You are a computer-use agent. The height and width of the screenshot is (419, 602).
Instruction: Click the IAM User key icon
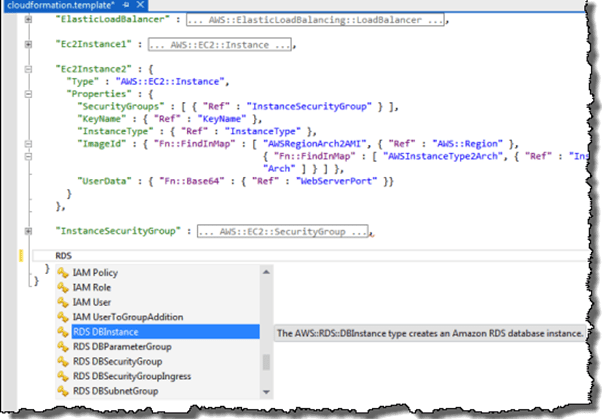(x=62, y=302)
